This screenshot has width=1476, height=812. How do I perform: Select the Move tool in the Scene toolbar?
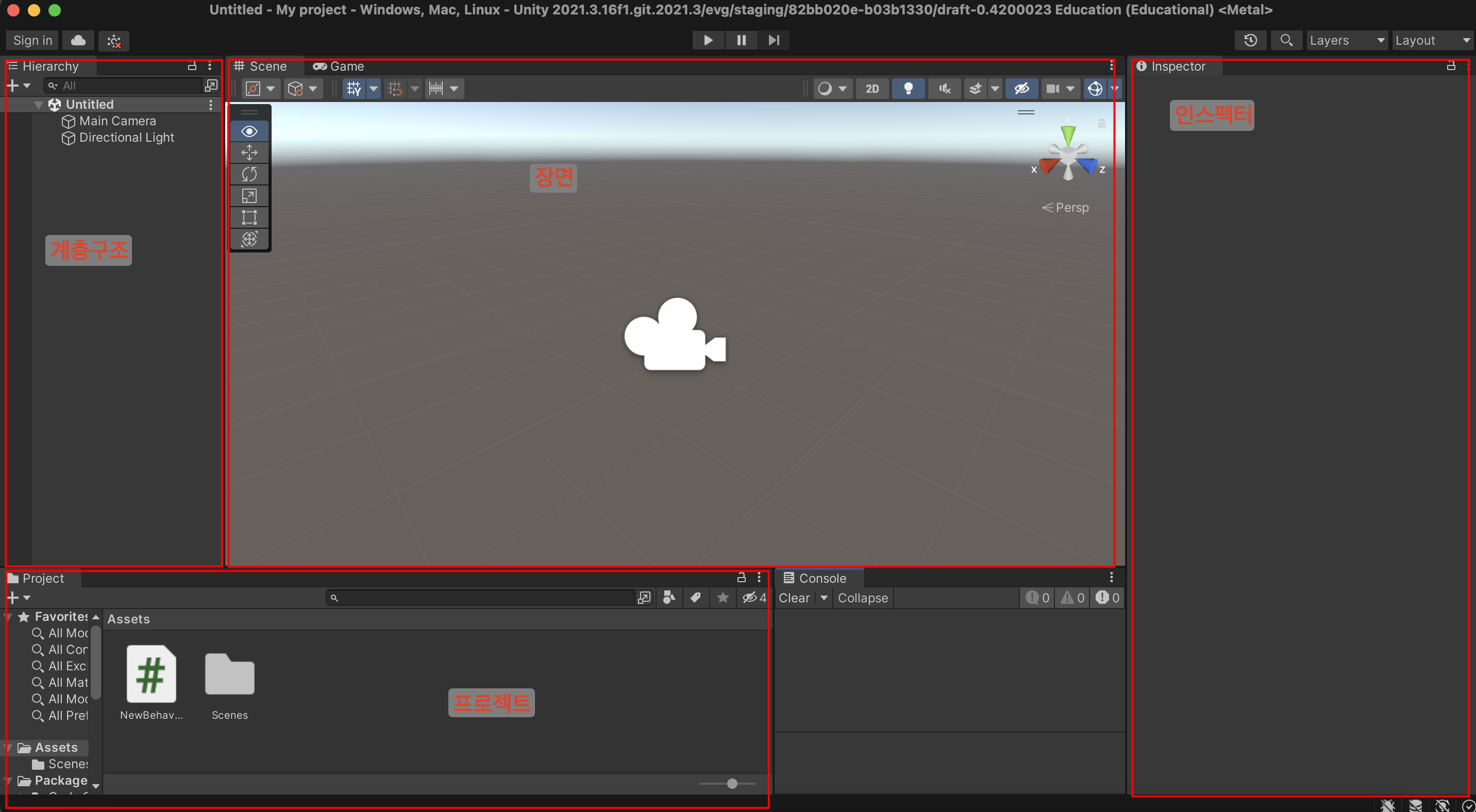tap(249, 153)
